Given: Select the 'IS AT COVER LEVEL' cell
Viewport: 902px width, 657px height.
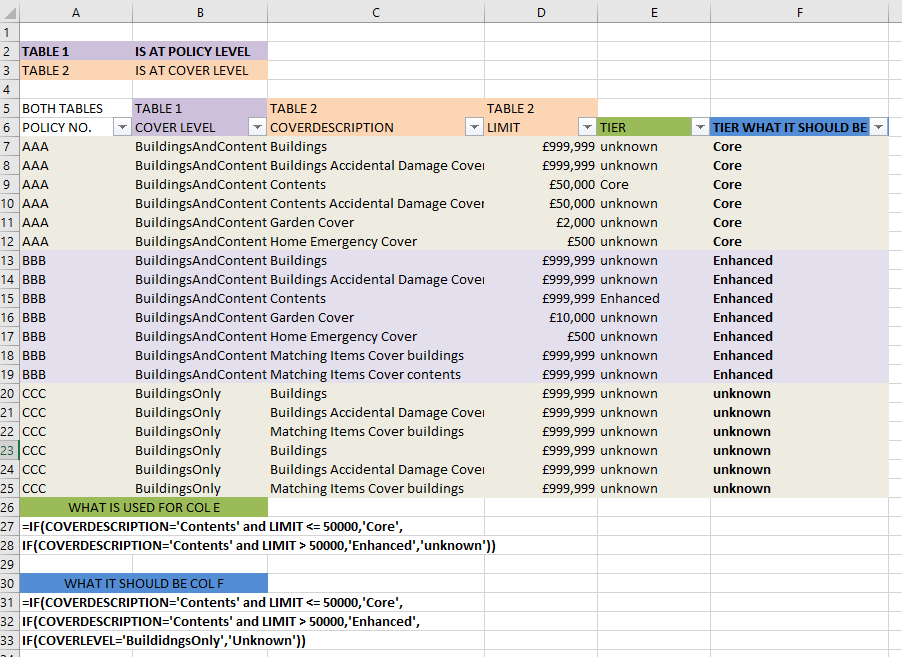Looking at the screenshot, I should pos(199,71).
